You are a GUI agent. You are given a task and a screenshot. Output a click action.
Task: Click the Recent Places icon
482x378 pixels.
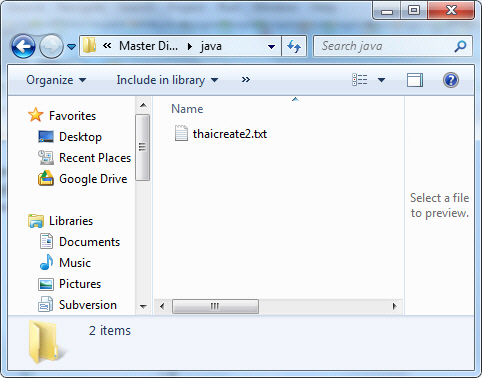pos(46,158)
